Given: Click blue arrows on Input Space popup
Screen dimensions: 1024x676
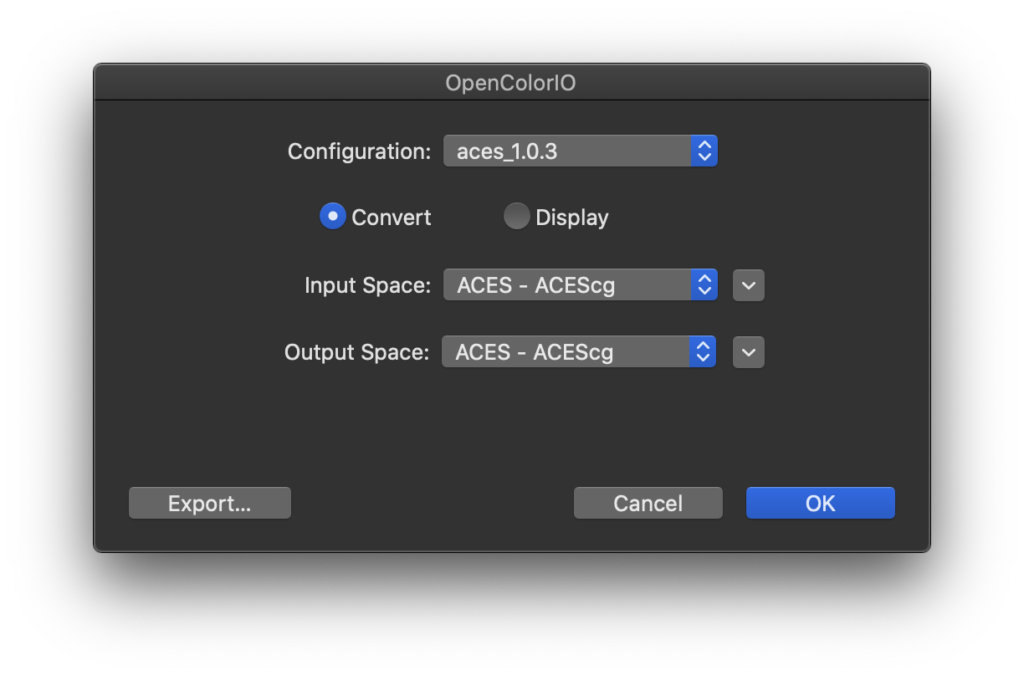Looking at the screenshot, I should pyautogui.click(x=704, y=285).
